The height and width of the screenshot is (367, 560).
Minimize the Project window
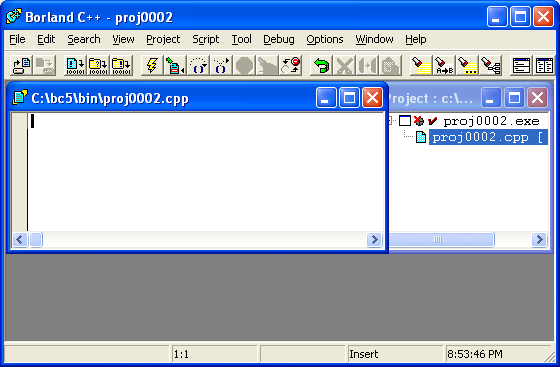[x=491, y=98]
